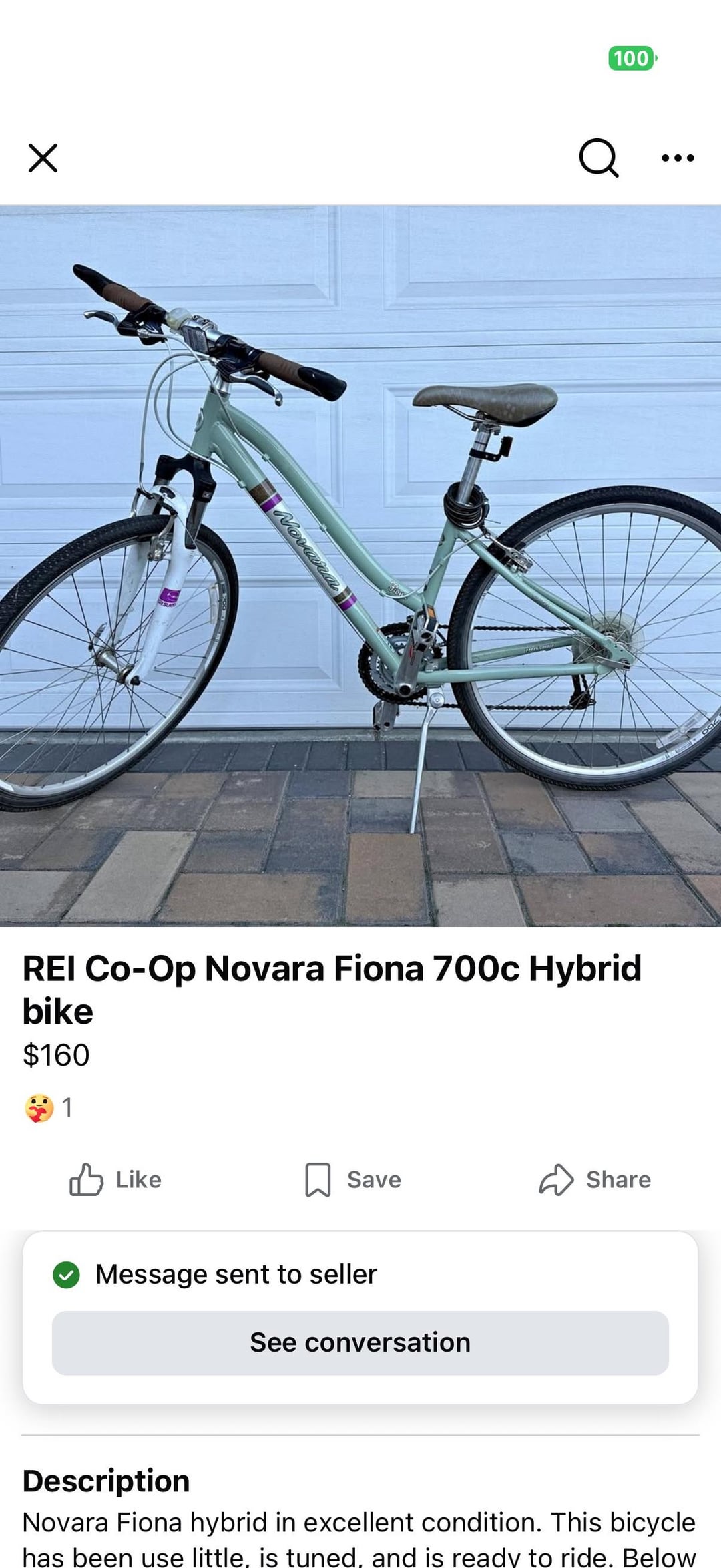This screenshot has width=721, height=1568.
Task: Tap the green message sent checkmark
Action: click(x=66, y=1275)
